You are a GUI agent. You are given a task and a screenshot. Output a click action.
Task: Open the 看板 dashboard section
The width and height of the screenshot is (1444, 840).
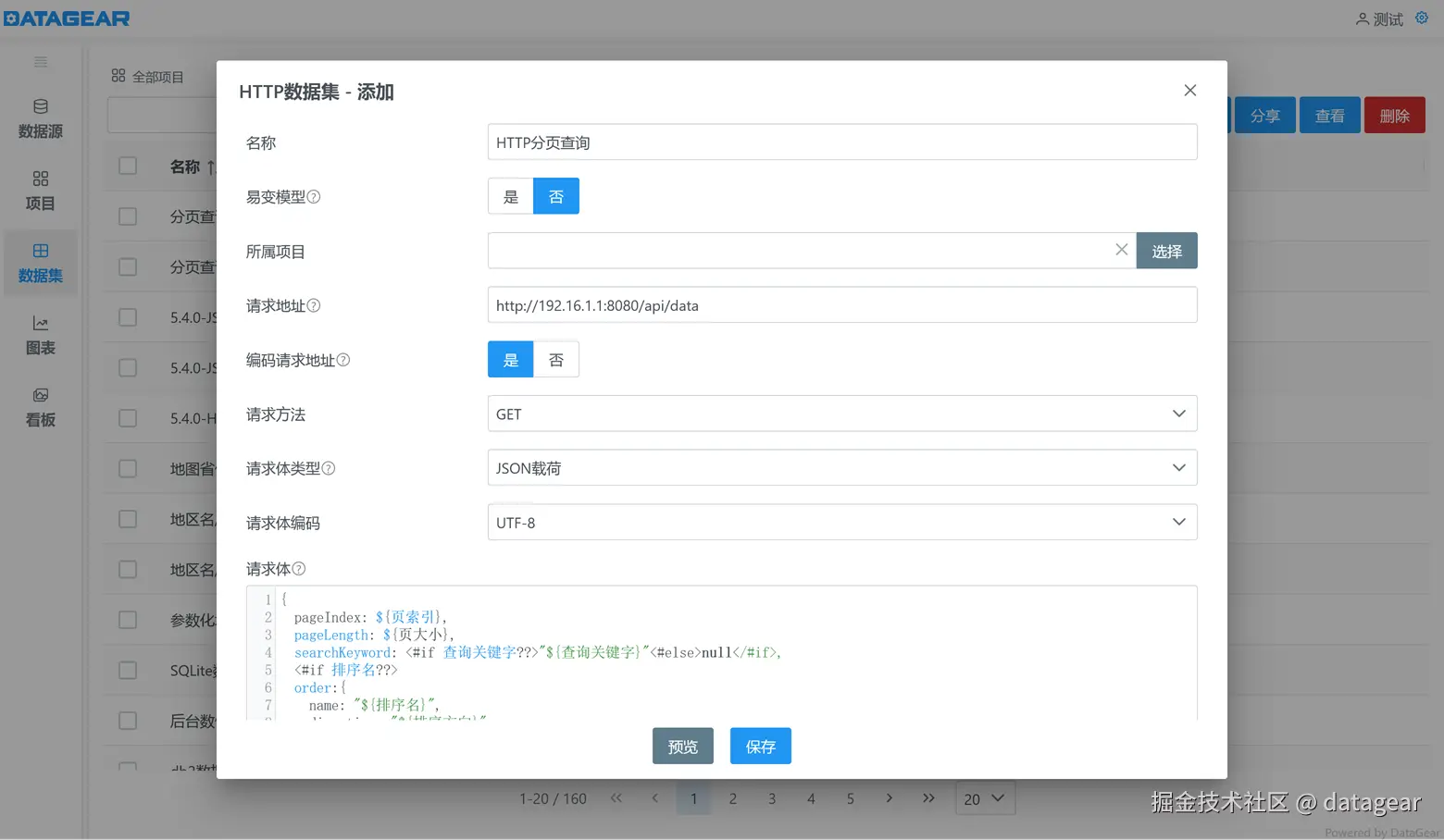click(x=41, y=407)
